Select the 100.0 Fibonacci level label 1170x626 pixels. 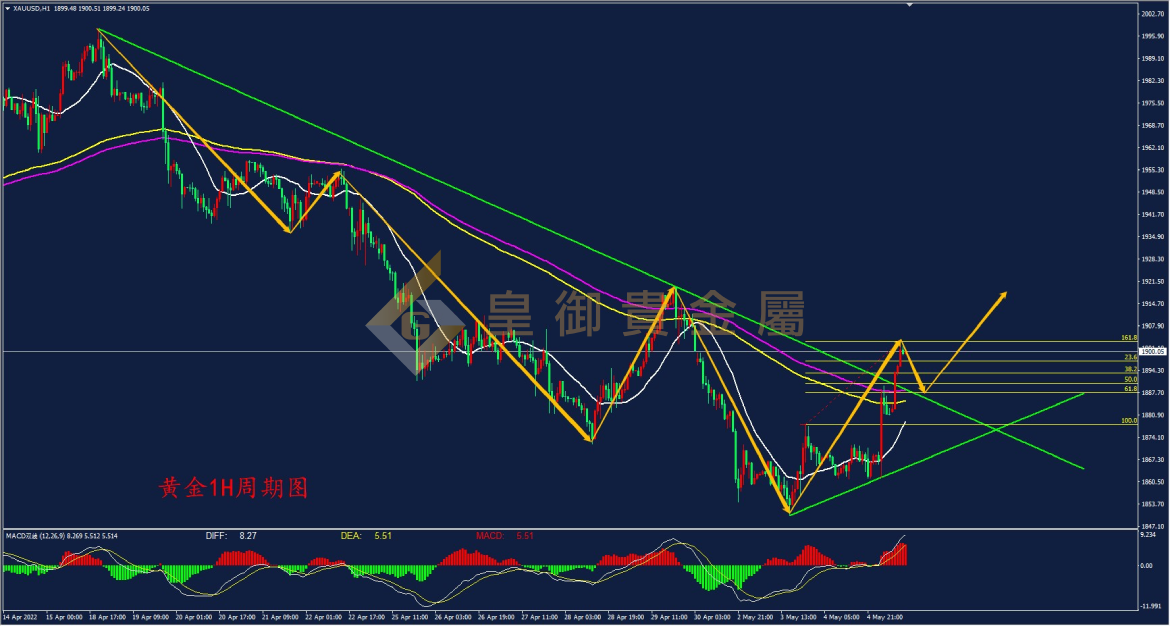(1129, 421)
